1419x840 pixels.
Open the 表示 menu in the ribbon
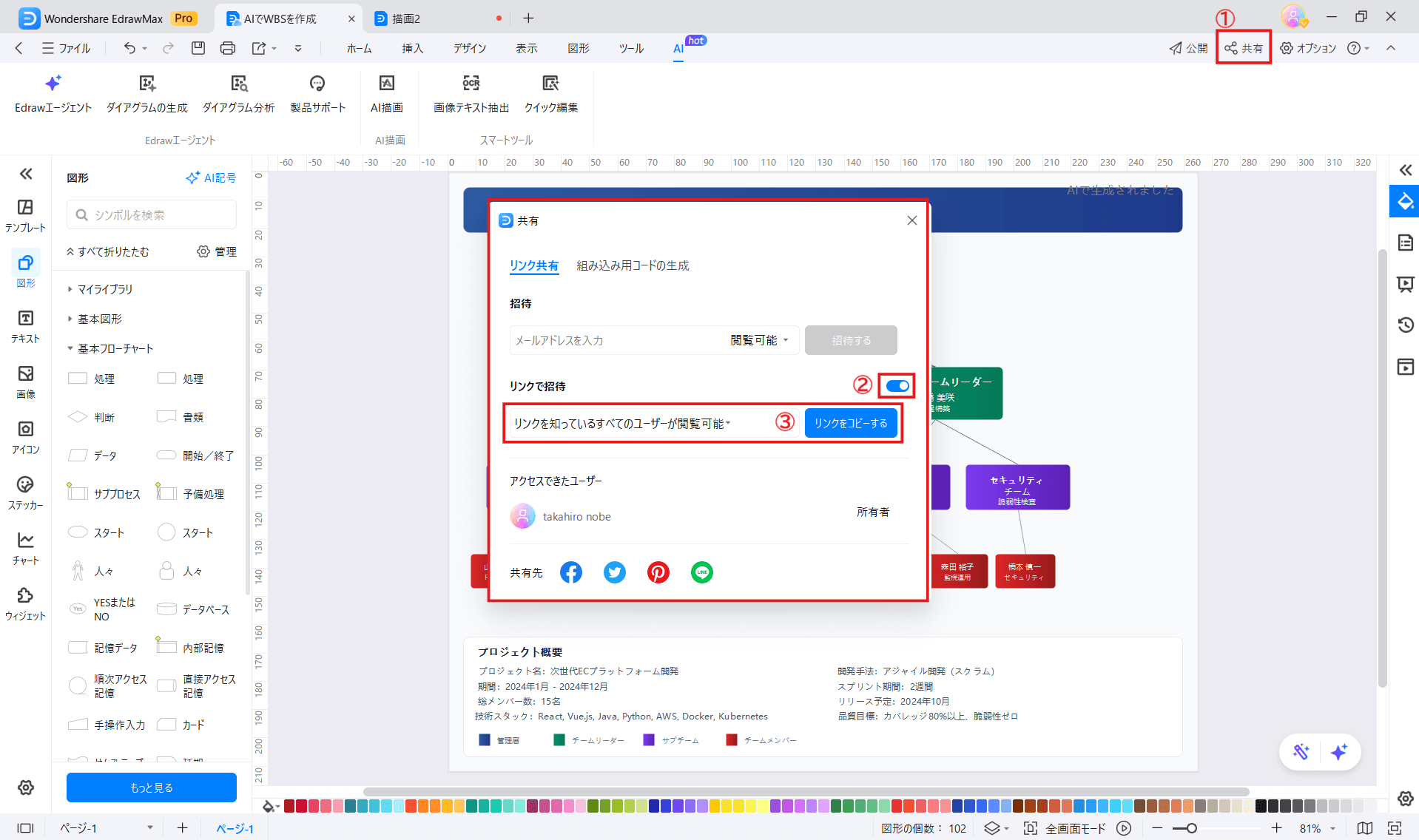click(526, 48)
